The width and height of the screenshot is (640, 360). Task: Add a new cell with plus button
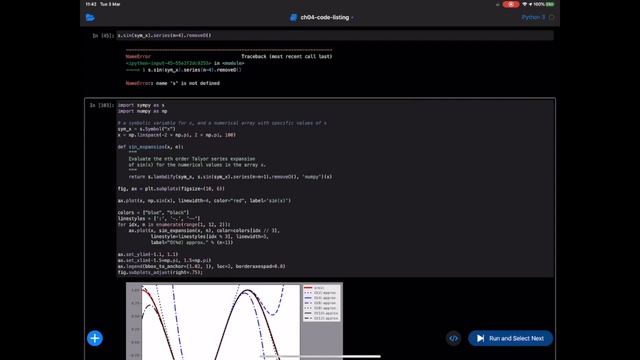point(95,338)
